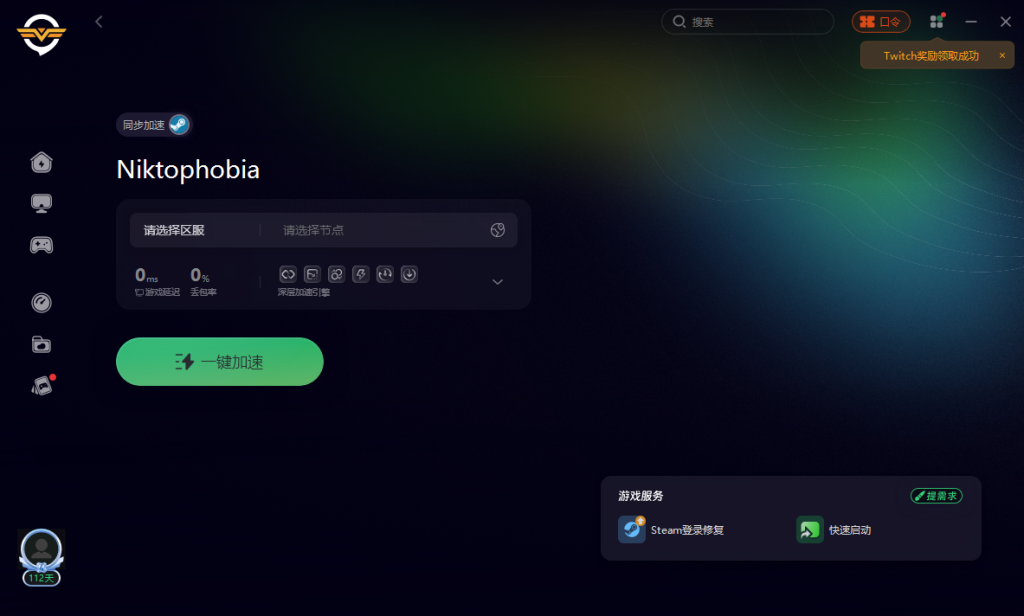Open the 请选择区服 server region selector
Screen dimensions: 1024x616
174,230
